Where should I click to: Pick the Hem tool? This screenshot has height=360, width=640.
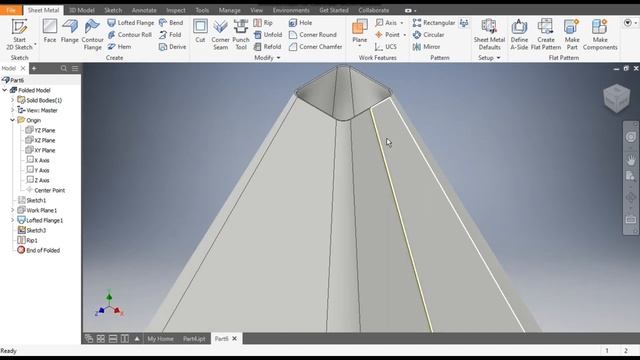[120, 47]
